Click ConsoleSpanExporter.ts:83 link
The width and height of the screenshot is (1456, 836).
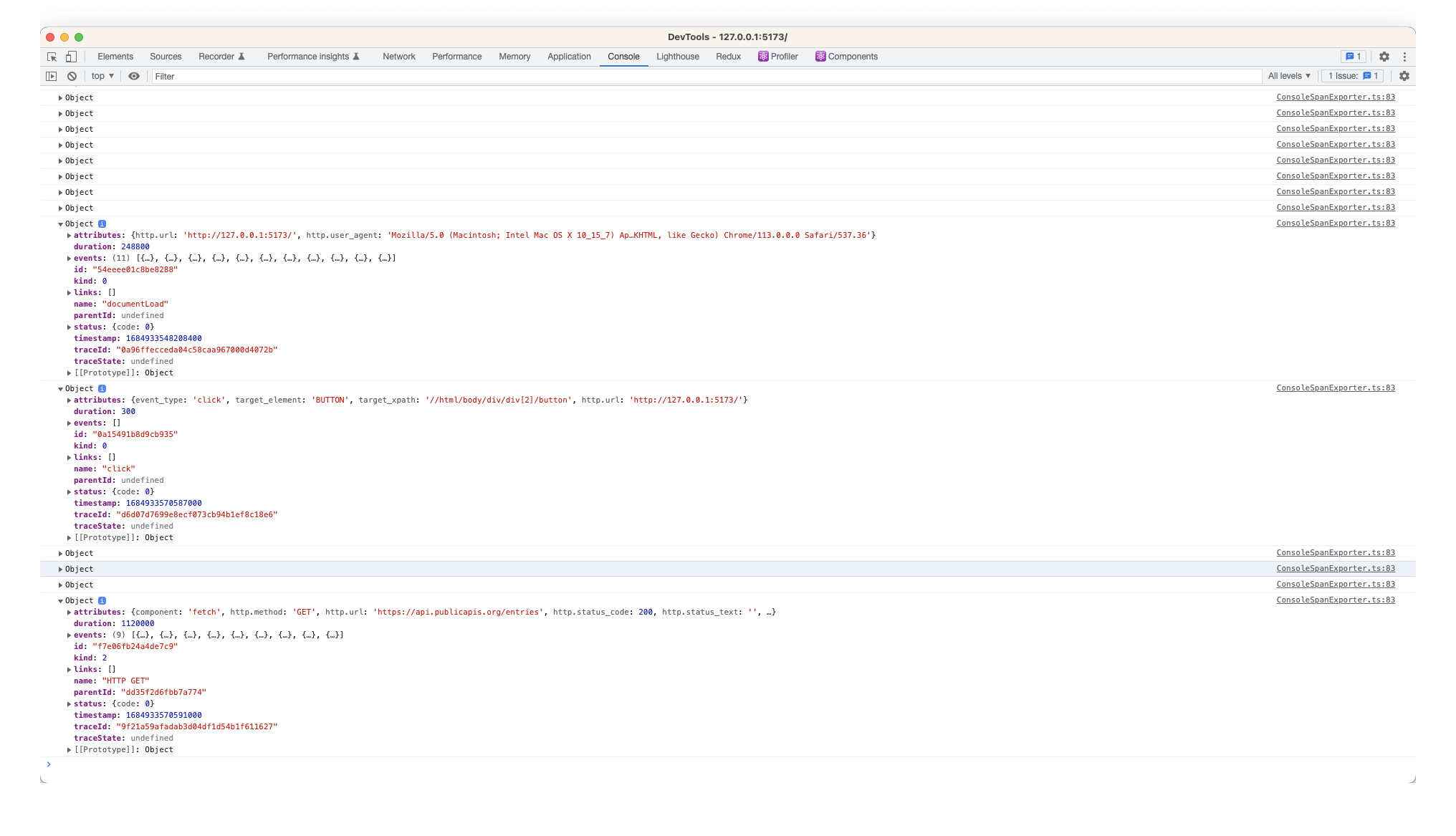coord(1336,97)
